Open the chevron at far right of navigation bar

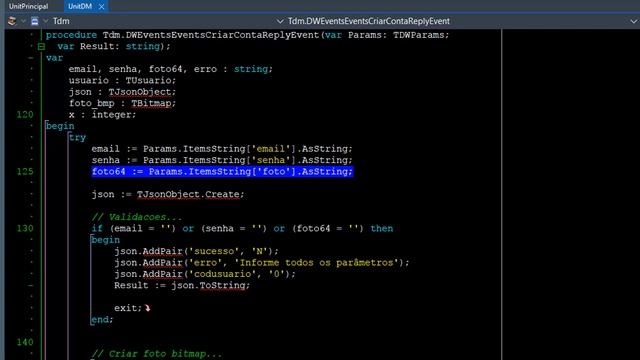point(633,21)
